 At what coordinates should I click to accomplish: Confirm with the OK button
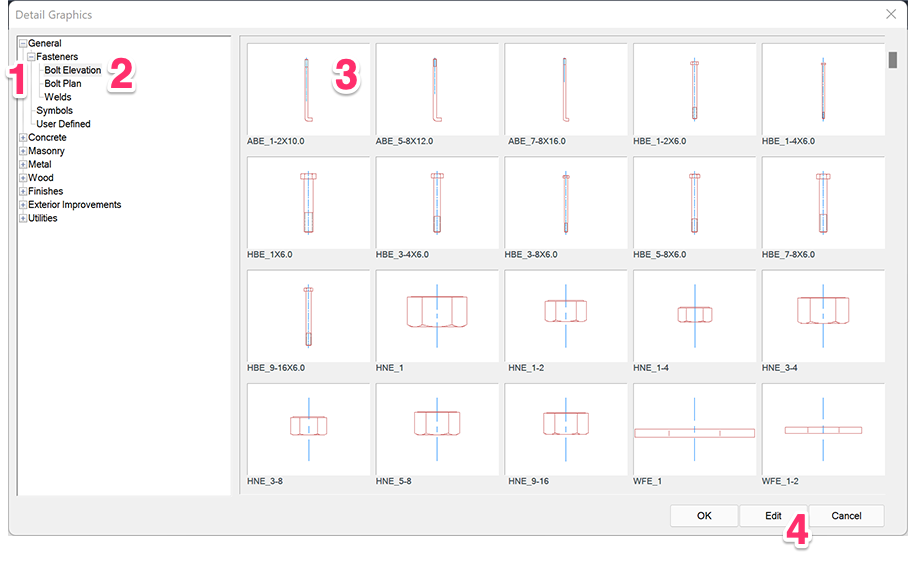click(x=704, y=516)
